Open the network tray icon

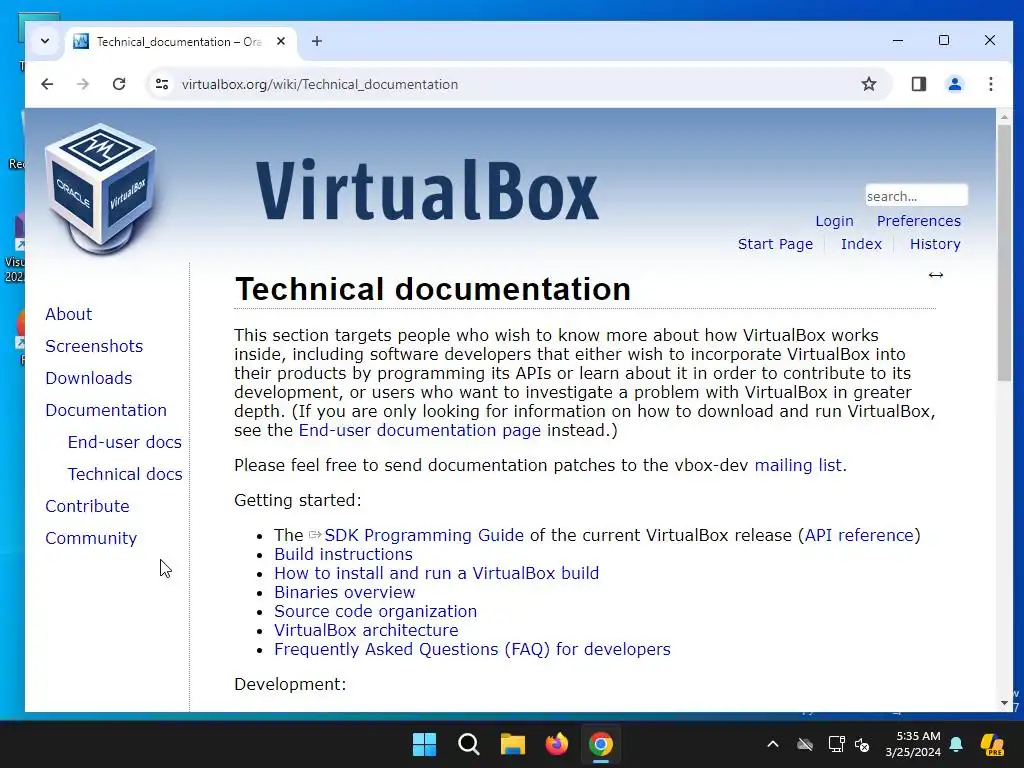pyautogui.click(x=836, y=744)
